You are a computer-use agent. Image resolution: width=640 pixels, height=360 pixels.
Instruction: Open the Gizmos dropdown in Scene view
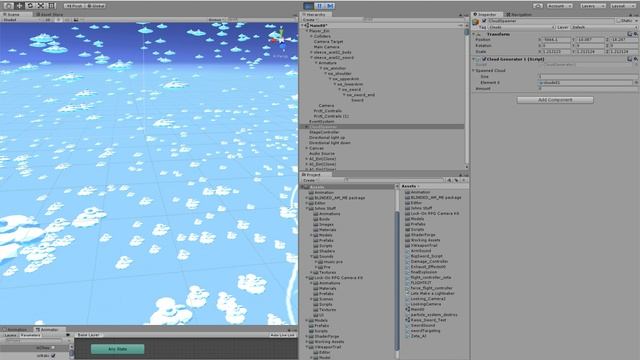216,20
